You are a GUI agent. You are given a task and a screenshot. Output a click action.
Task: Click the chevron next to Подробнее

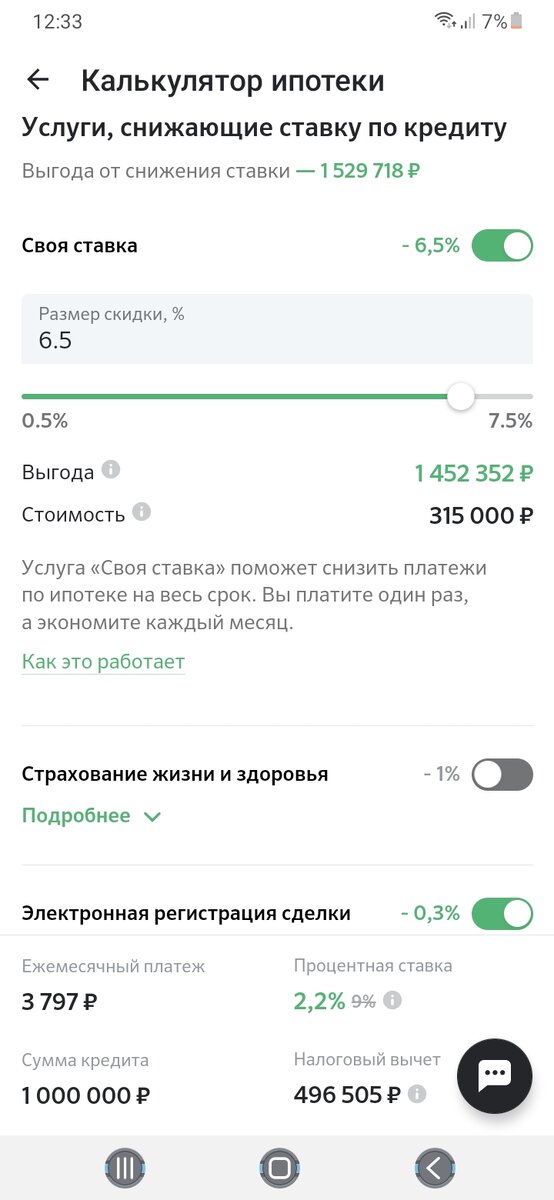pyautogui.click(x=152, y=817)
